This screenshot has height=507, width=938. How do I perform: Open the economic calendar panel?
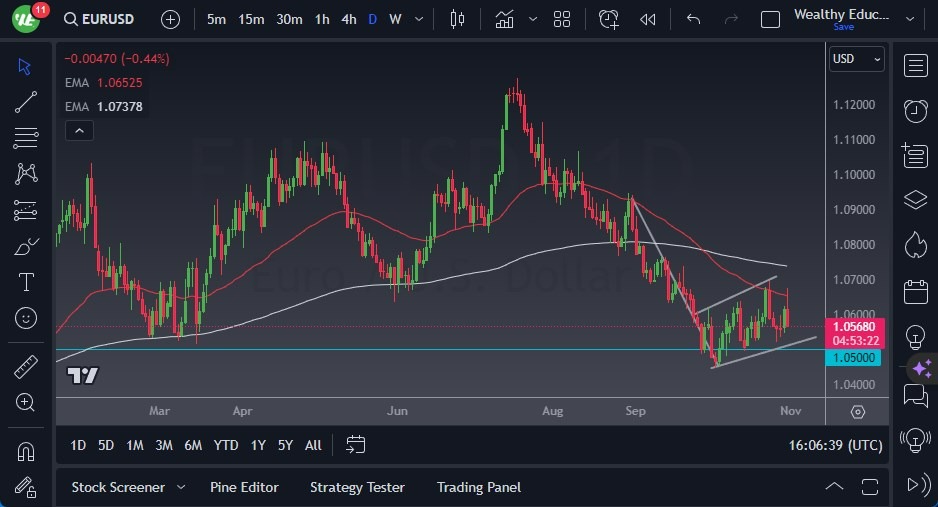tap(915, 292)
